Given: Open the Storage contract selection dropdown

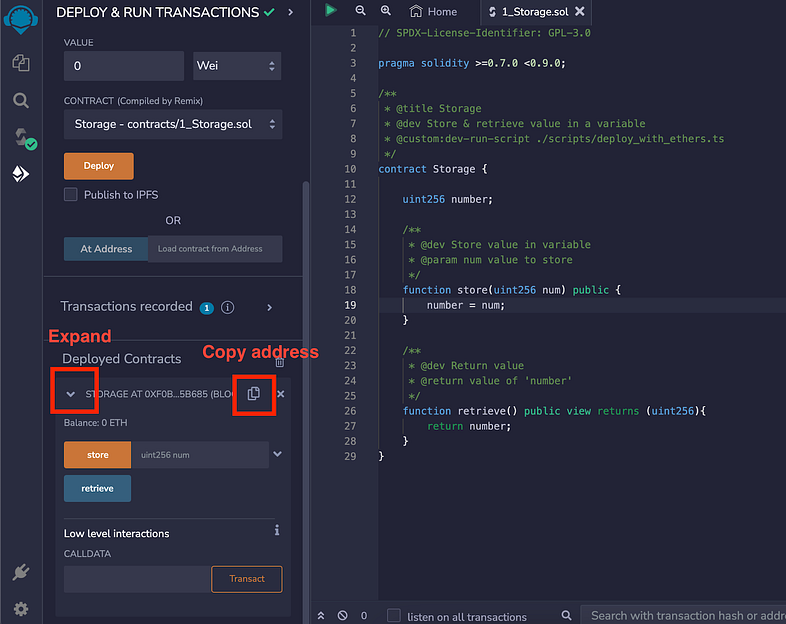Looking at the screenshot, I should coord(173,124).
